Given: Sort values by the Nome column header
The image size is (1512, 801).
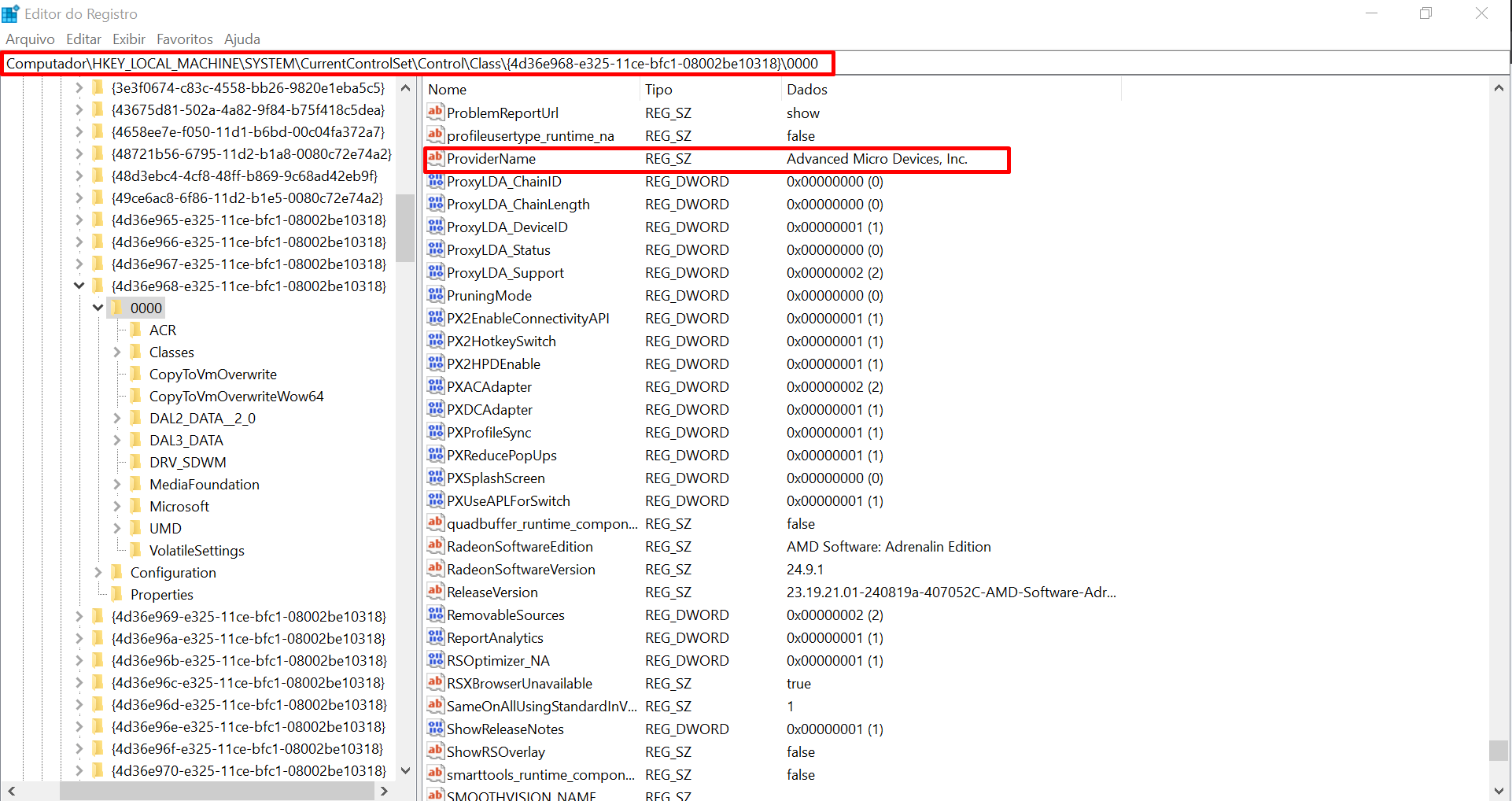Looking at the screenshot, I should click(x=532, y=90).
